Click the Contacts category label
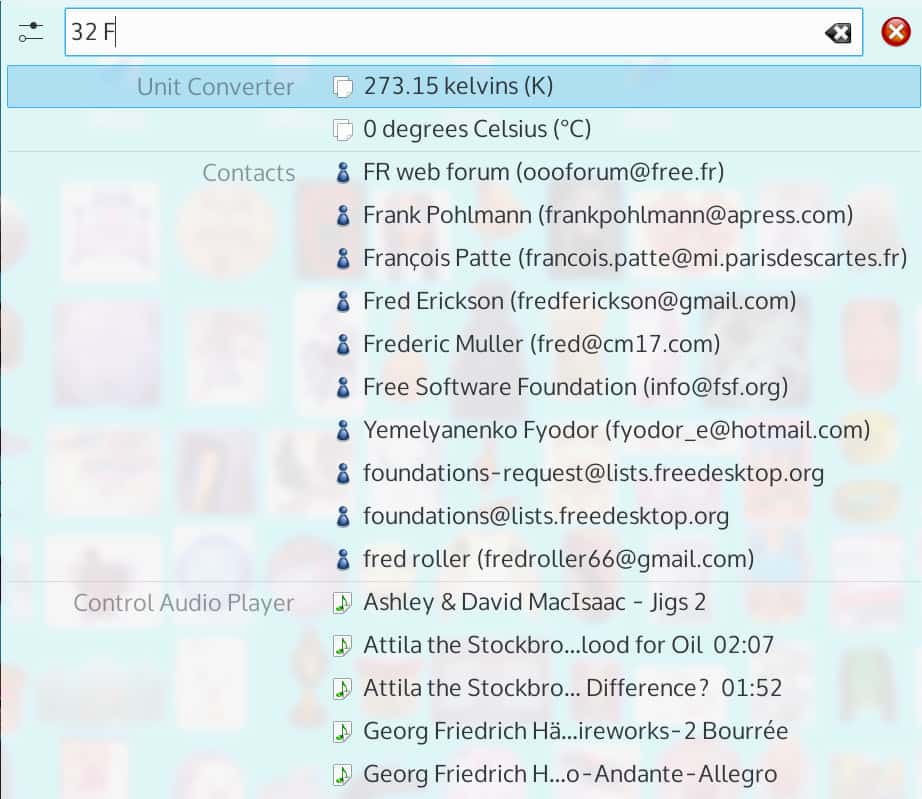Screen dimensions: 922x799 point(249,173)
